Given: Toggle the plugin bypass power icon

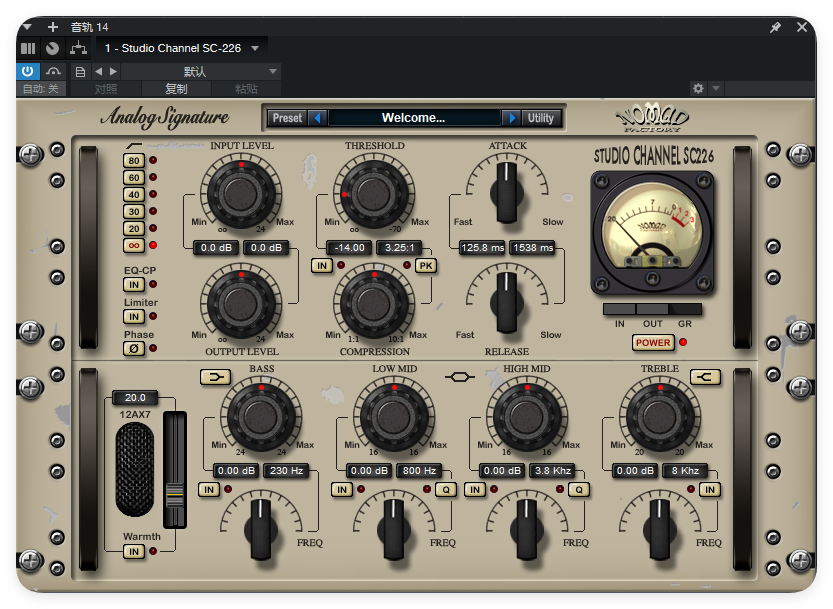Looking at the screenshot, I should coord(28,71).
